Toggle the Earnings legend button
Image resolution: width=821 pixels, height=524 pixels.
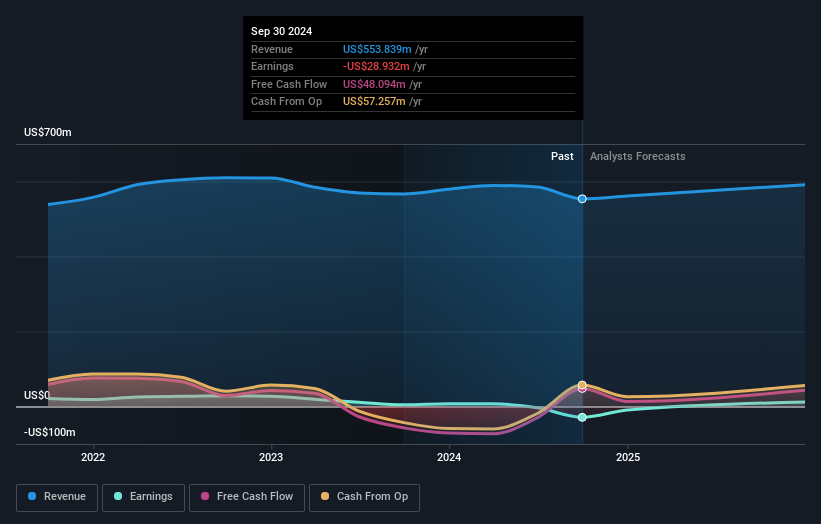pyautogui.click(x=143, y=497)
